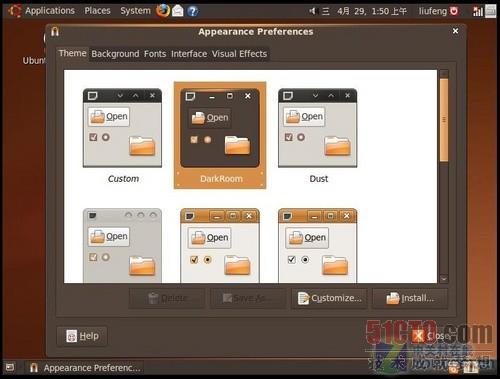Screen dimensions: 500x379
Task: Click the Show Desktop icon in bottom panel
Action: pyautogui.click(x=10, y=367)
